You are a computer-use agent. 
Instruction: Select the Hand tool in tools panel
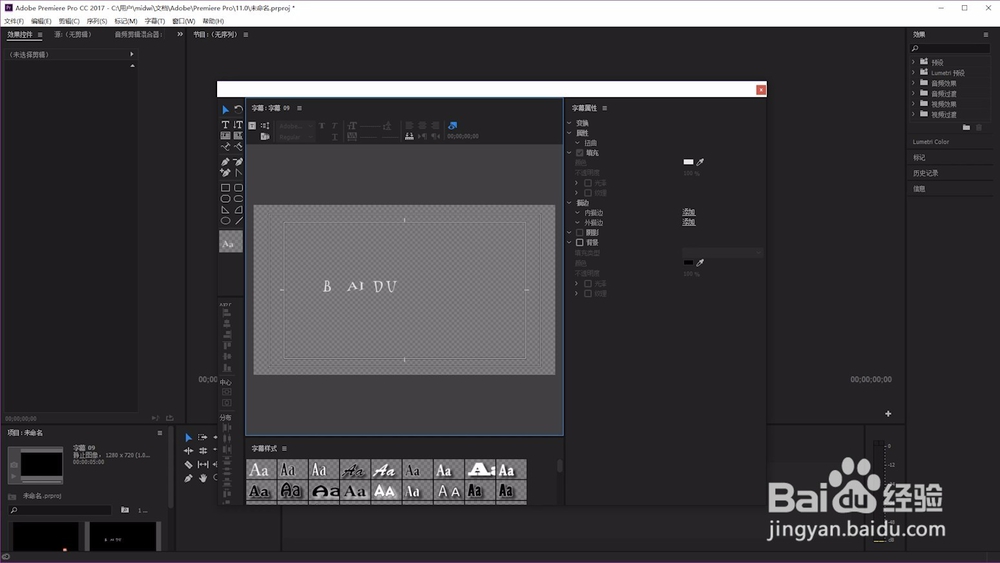203,478
